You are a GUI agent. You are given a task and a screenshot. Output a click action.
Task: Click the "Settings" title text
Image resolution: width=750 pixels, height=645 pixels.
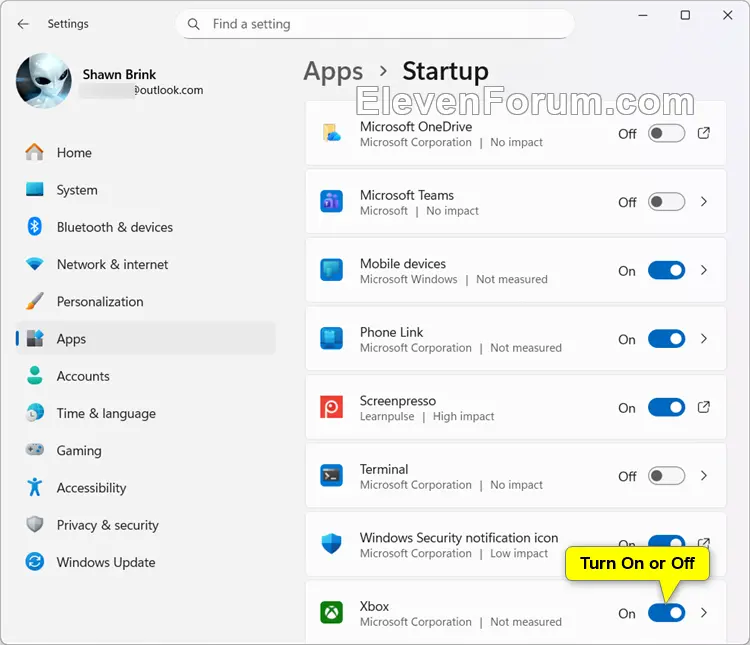click(x=68, y=24)
